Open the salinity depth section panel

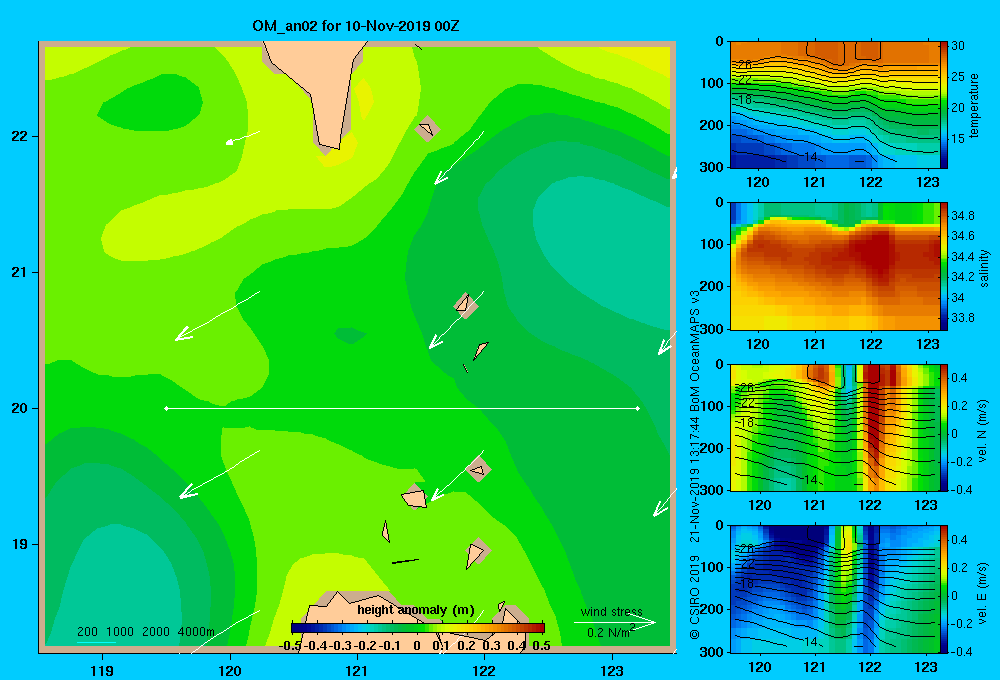click(x=834, y=266)
